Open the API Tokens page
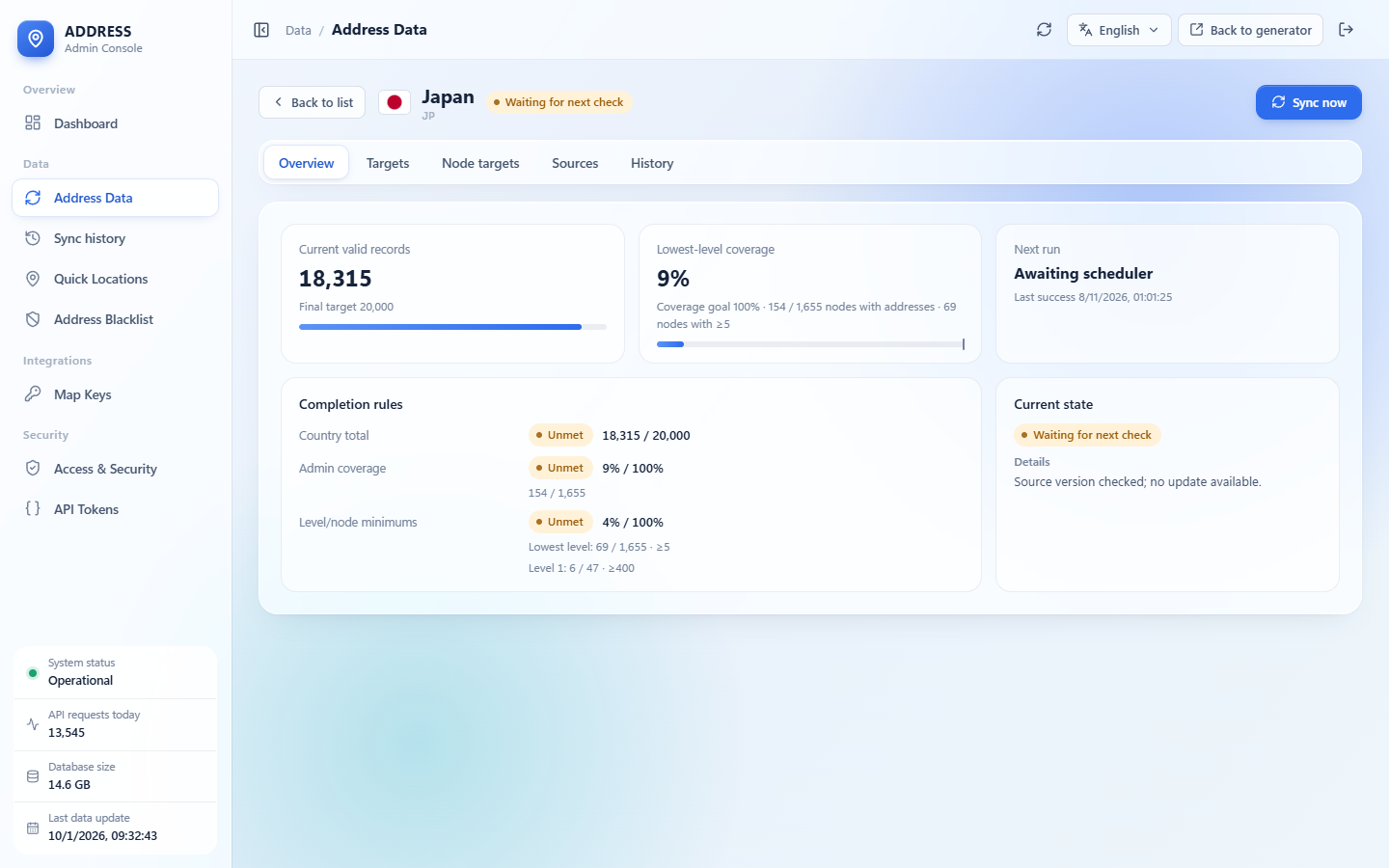The width and height of the screenshot is (1389, 868). 115,508
